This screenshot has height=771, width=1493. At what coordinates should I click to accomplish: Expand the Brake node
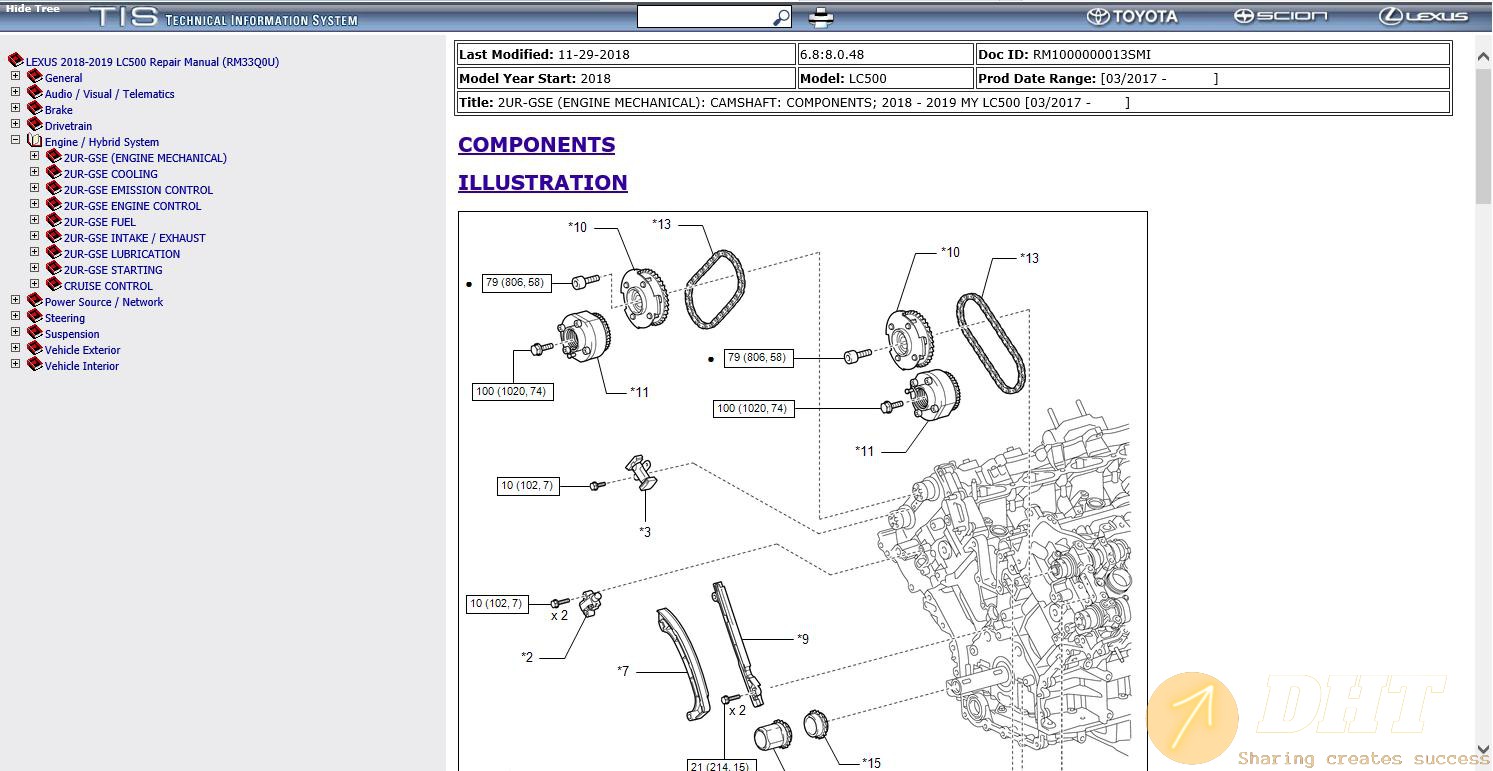pyautogui.click(x=15, y=108)
